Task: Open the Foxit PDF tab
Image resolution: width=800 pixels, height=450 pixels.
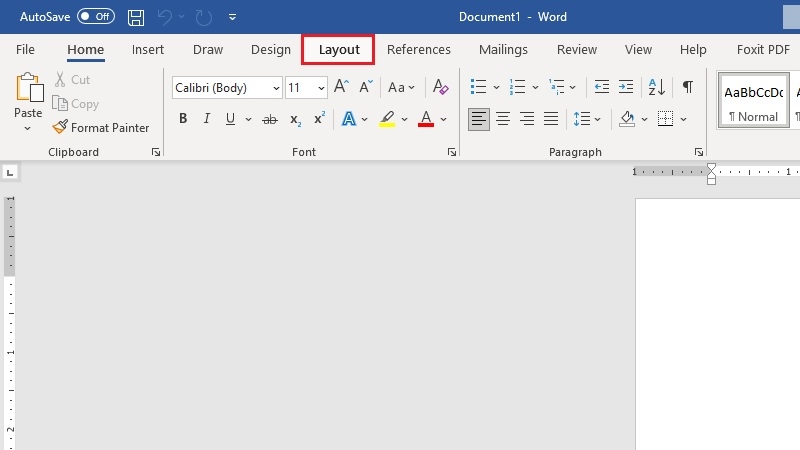Action: coord(763,49)
